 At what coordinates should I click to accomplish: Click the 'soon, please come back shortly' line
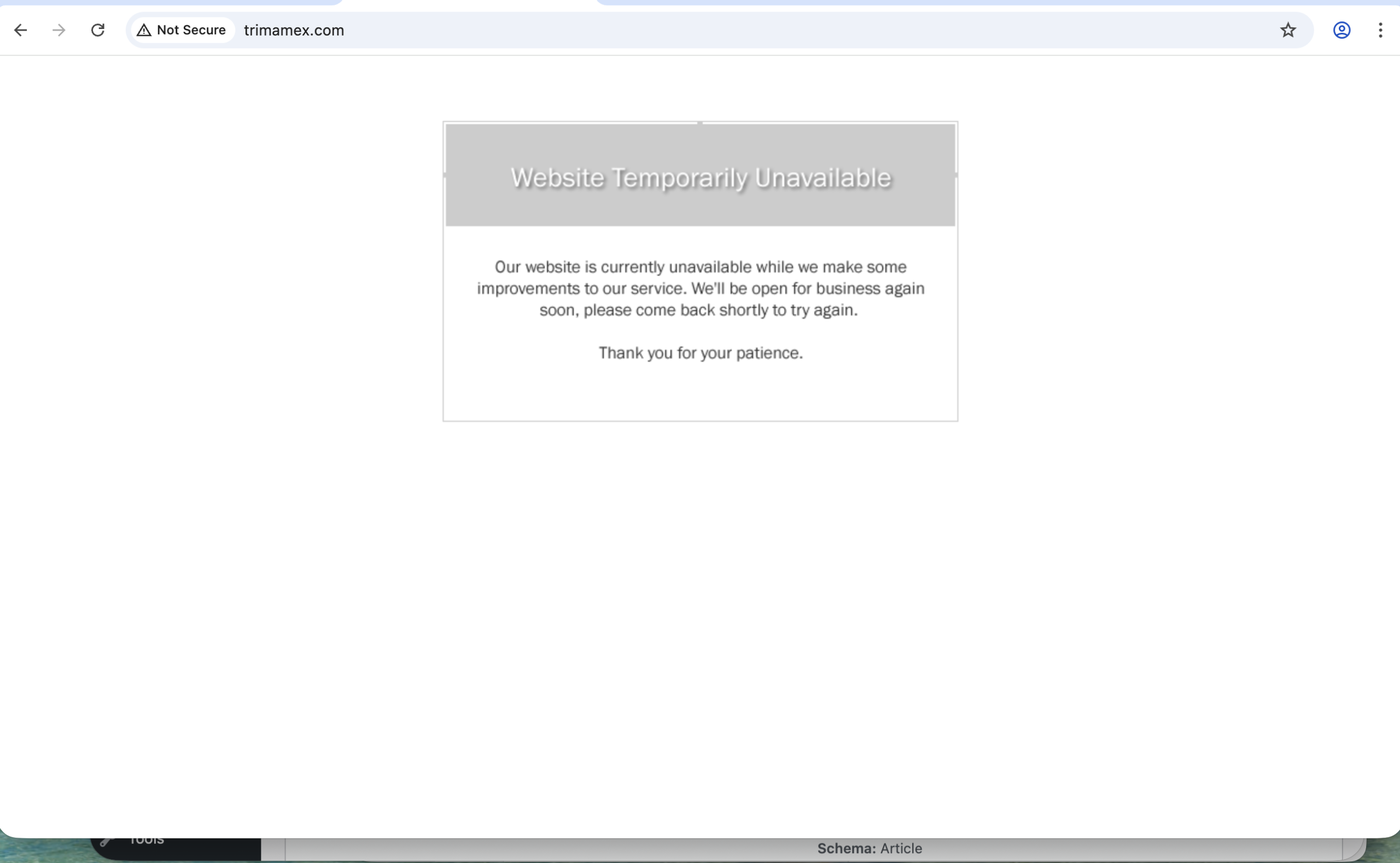pyautogui.click(x=698, y=311)
